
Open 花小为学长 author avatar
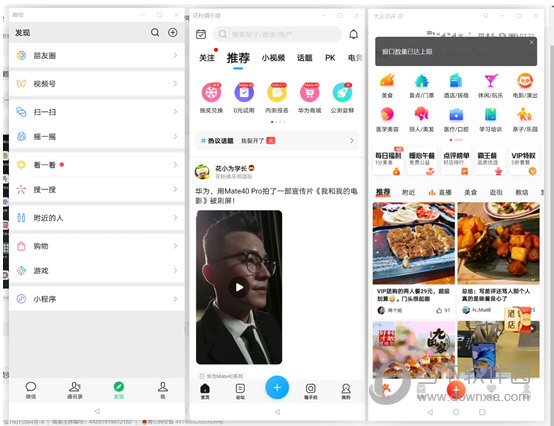click(202, 172)
